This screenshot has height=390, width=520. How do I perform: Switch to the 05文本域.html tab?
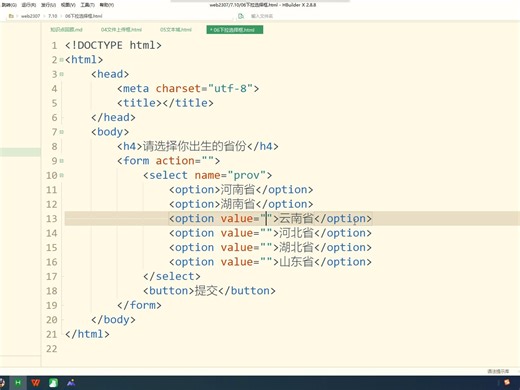[x=176, y=30]
